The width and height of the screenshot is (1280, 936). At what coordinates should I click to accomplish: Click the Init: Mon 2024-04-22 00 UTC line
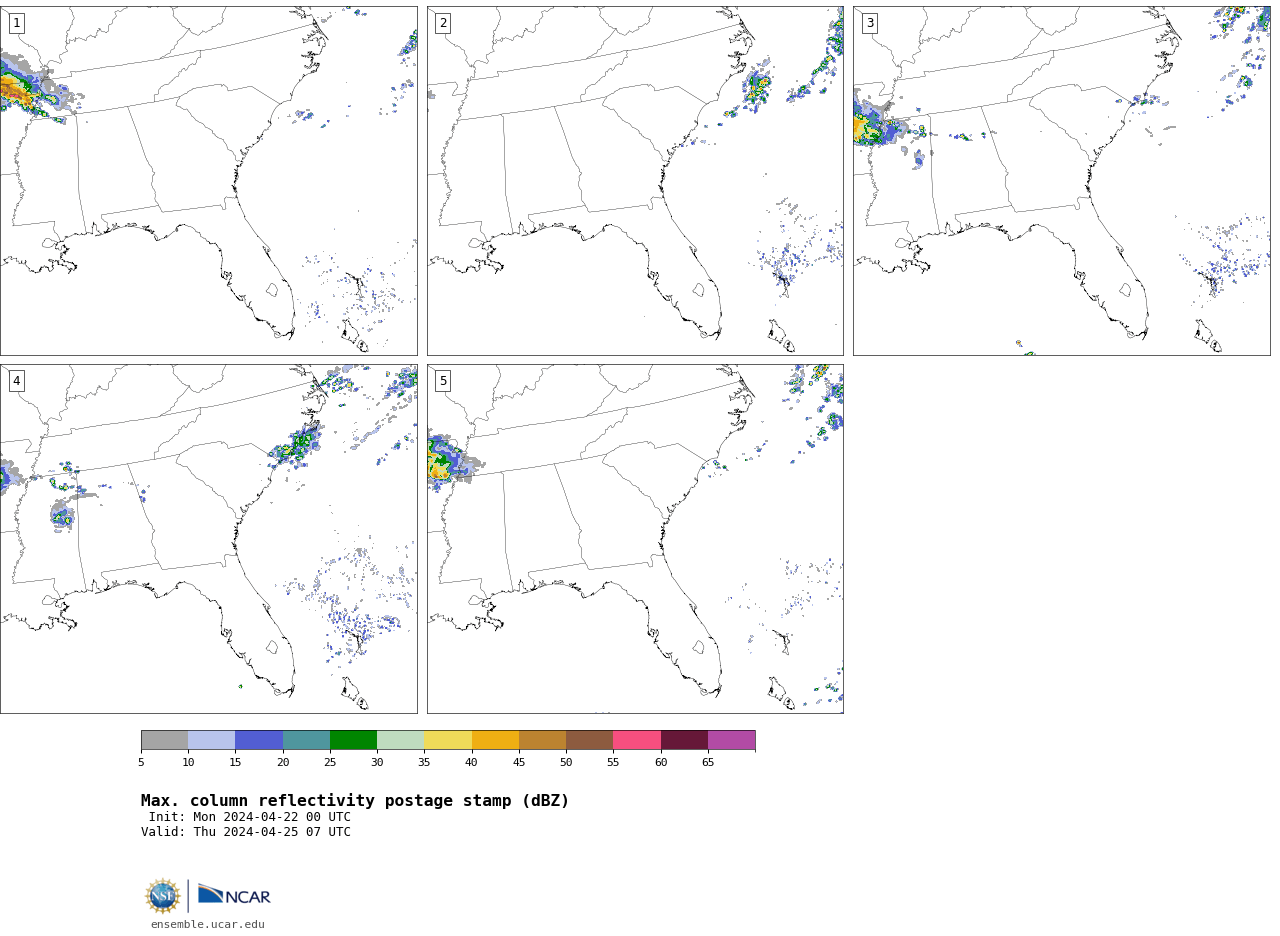tap(250, 817)
